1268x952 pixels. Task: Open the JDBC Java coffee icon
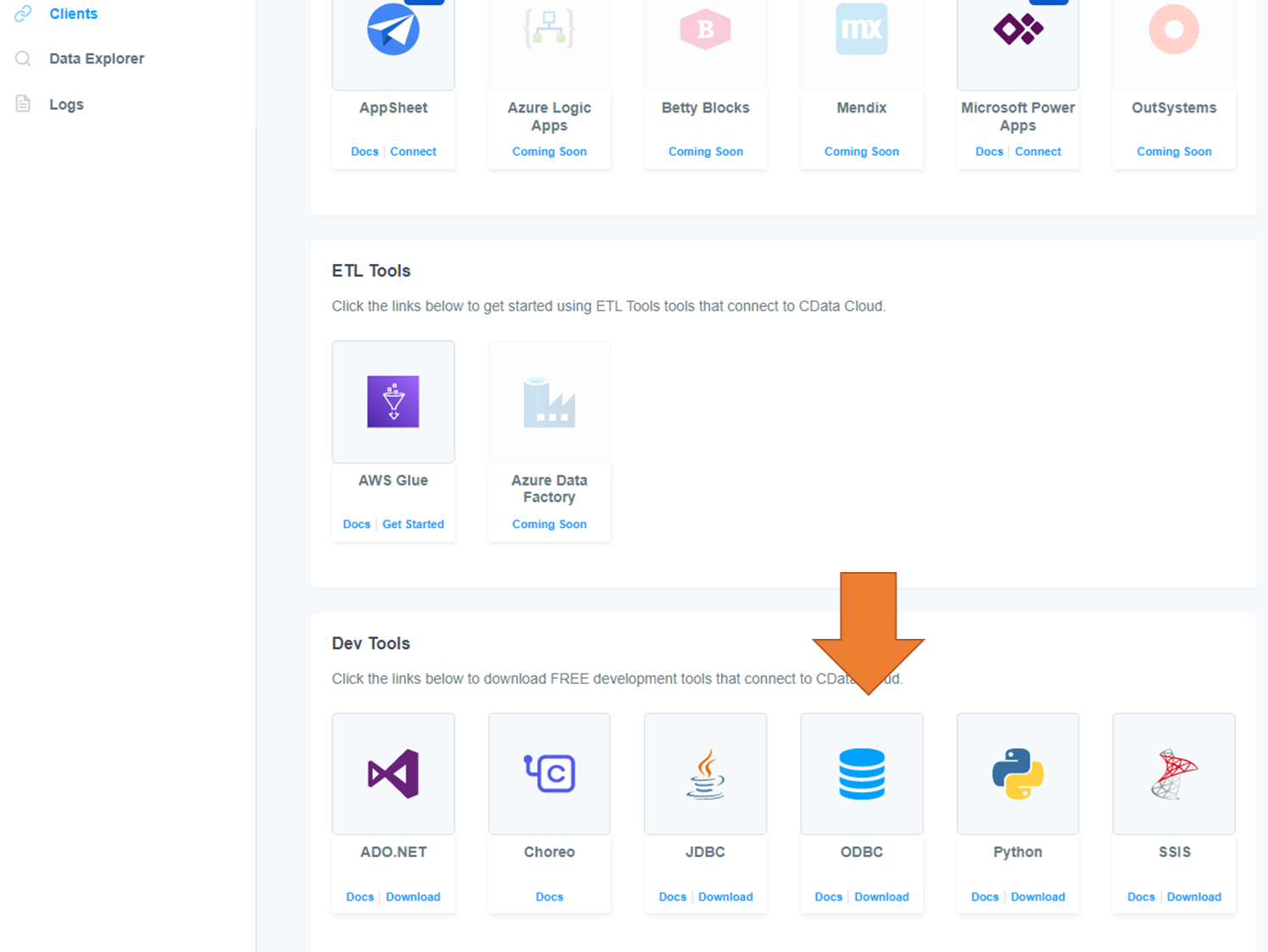(705, 773)
